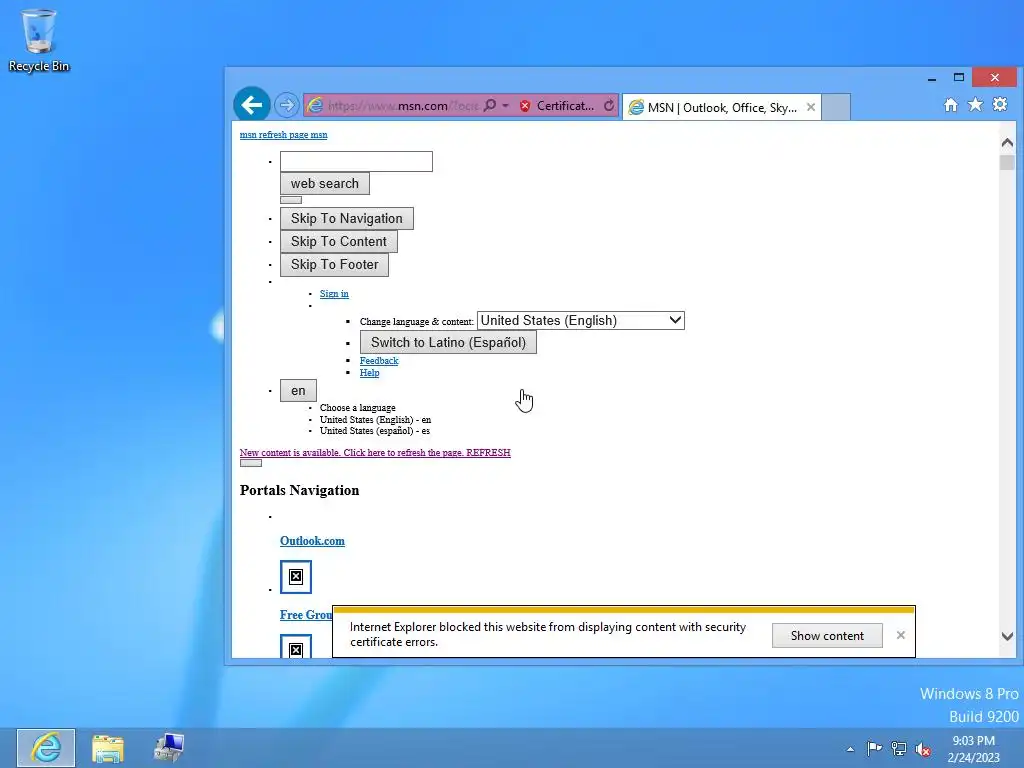Click the red certificate error shield icon
This screenshot has width=1024, height=768.
(x=524, y=106)
